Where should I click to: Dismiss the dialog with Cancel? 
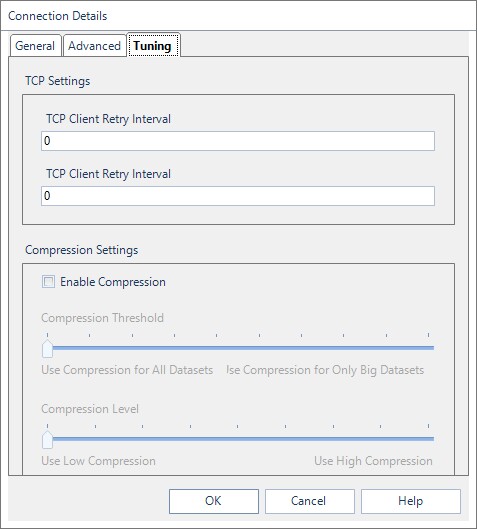point(310,501)
